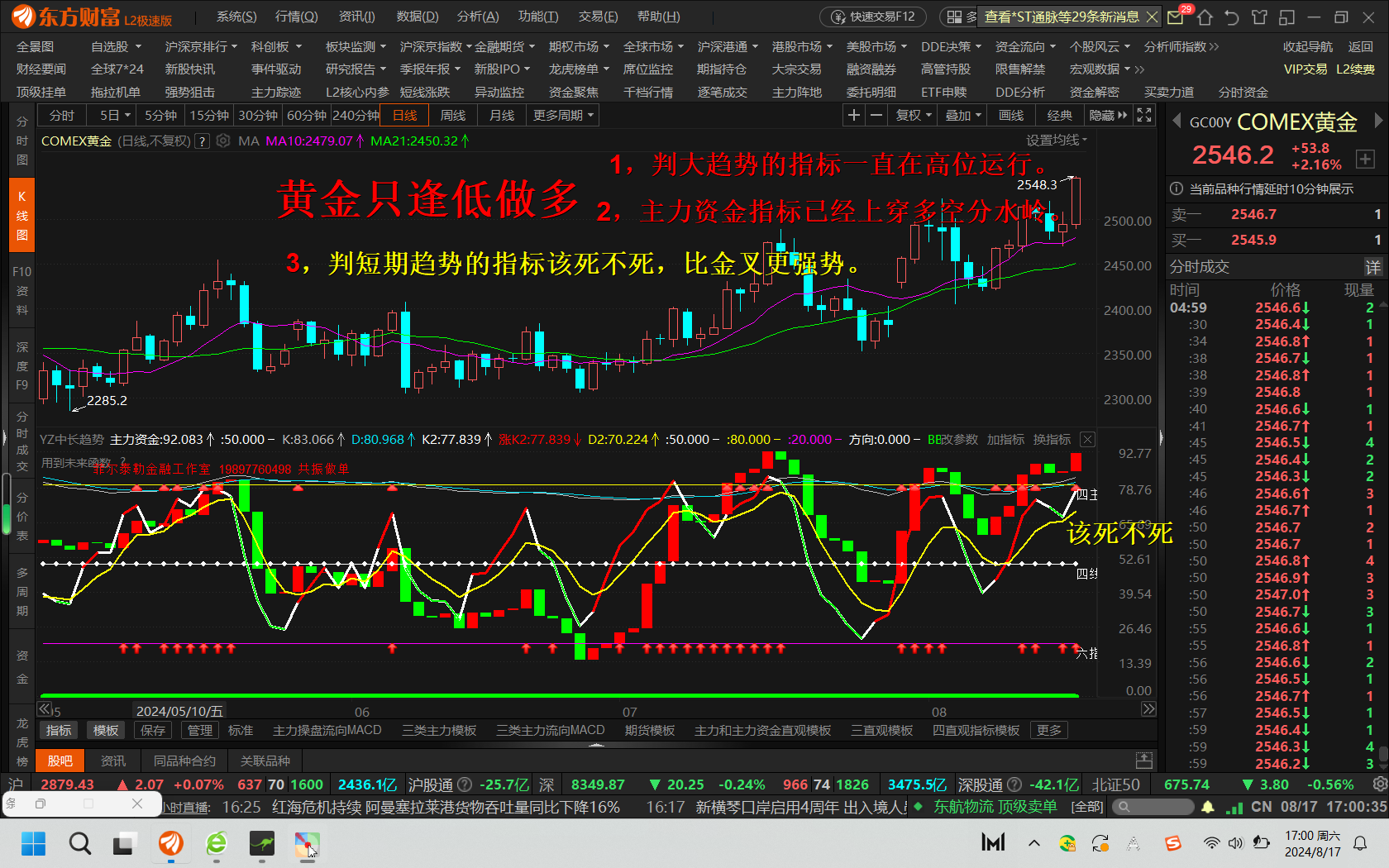Viewport: 1389px width, 868px height.
Task: Click the status bar search field
Action: pos(1152,807)
